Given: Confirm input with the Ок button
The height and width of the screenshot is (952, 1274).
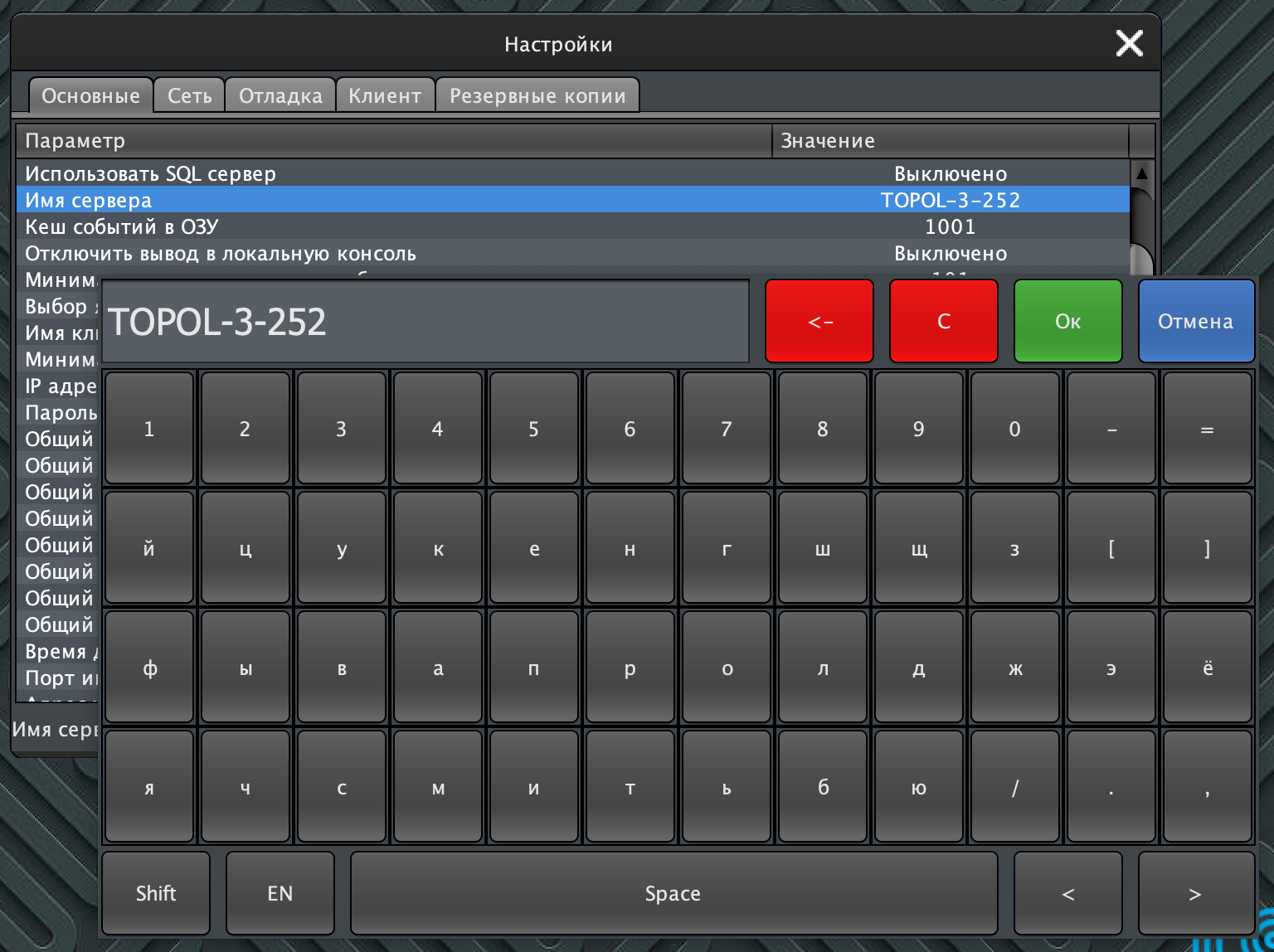Looking at the screenshot, I should point(1067,321).
